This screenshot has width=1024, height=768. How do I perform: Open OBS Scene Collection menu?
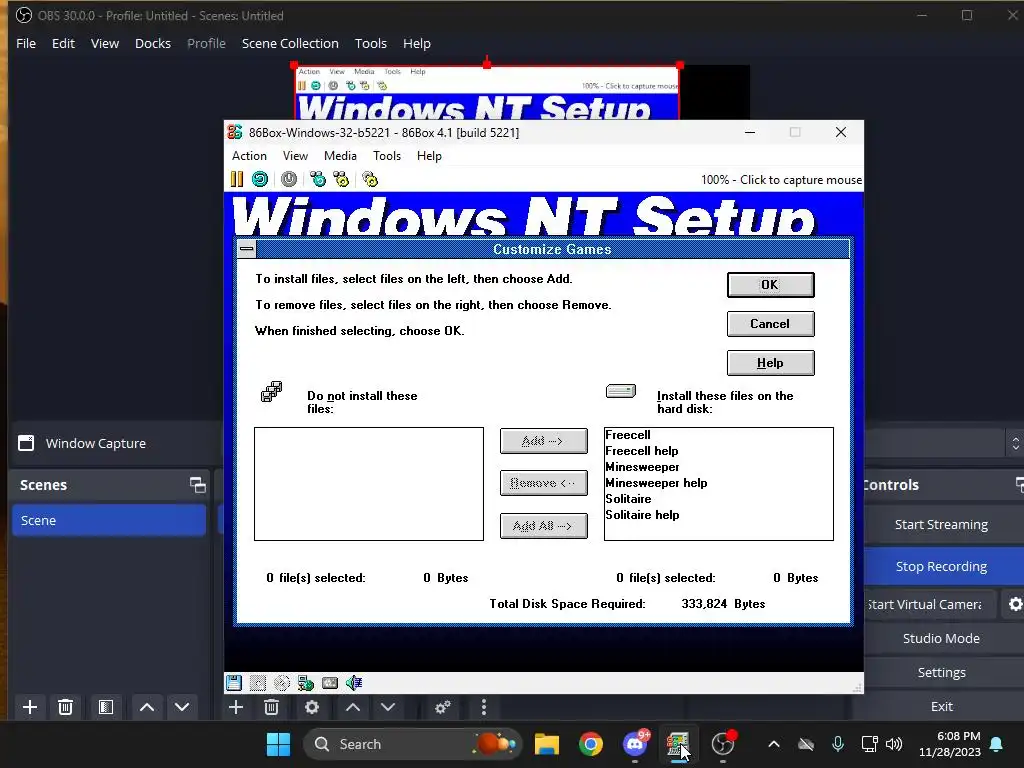pyautogui.click(x=290, y=43)
